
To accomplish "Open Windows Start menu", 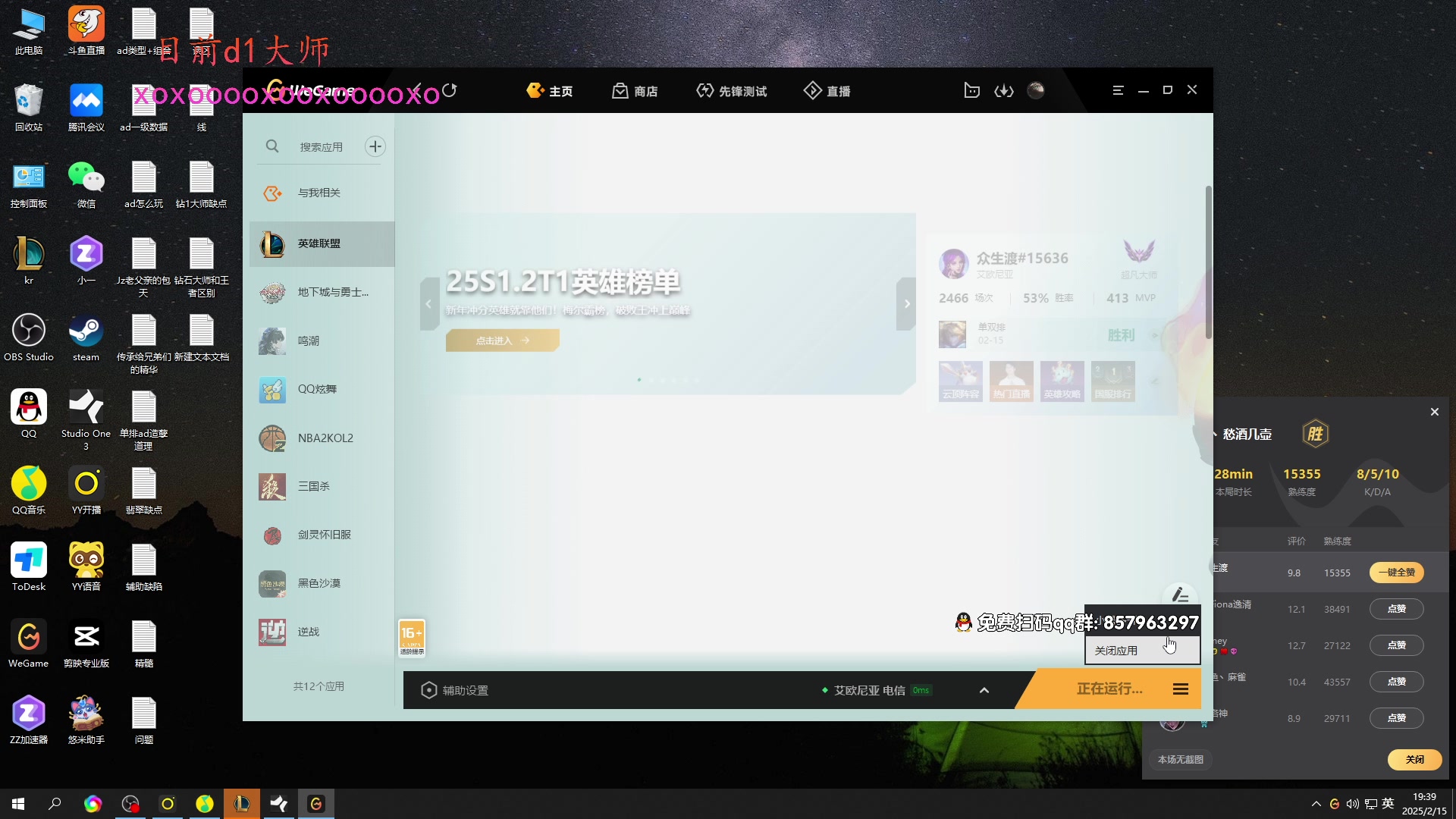I will [x=18, y=804].
